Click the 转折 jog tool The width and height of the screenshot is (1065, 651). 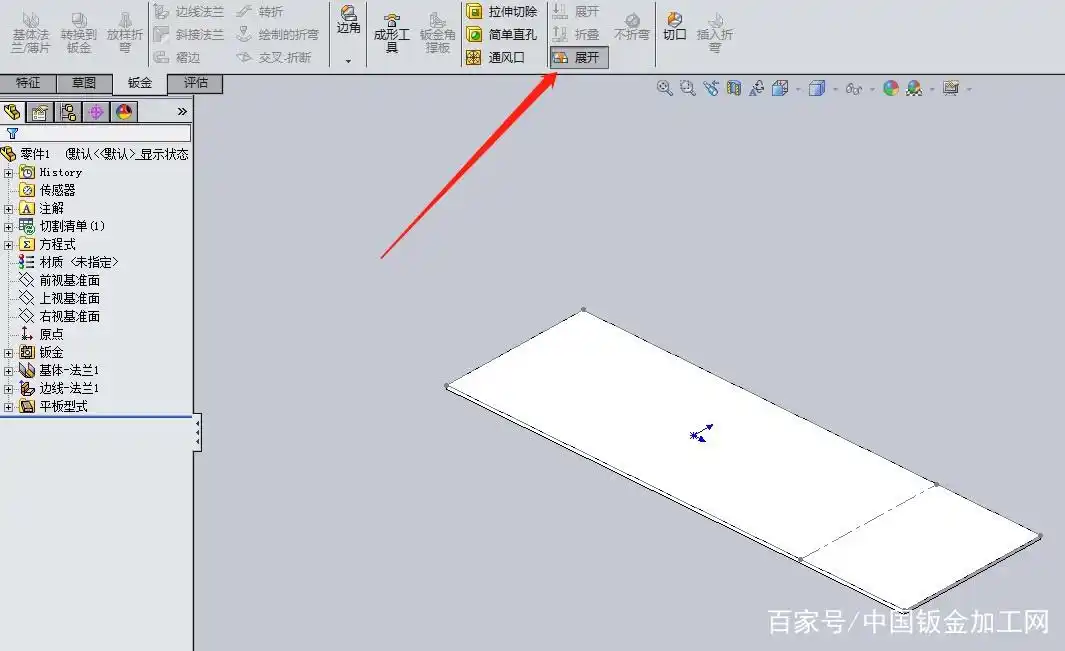coord(260,12)
